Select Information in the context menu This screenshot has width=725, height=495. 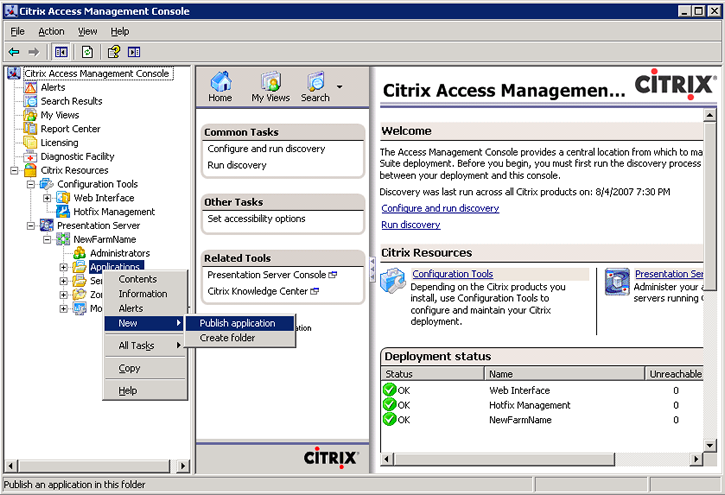[x=145, y=294]
